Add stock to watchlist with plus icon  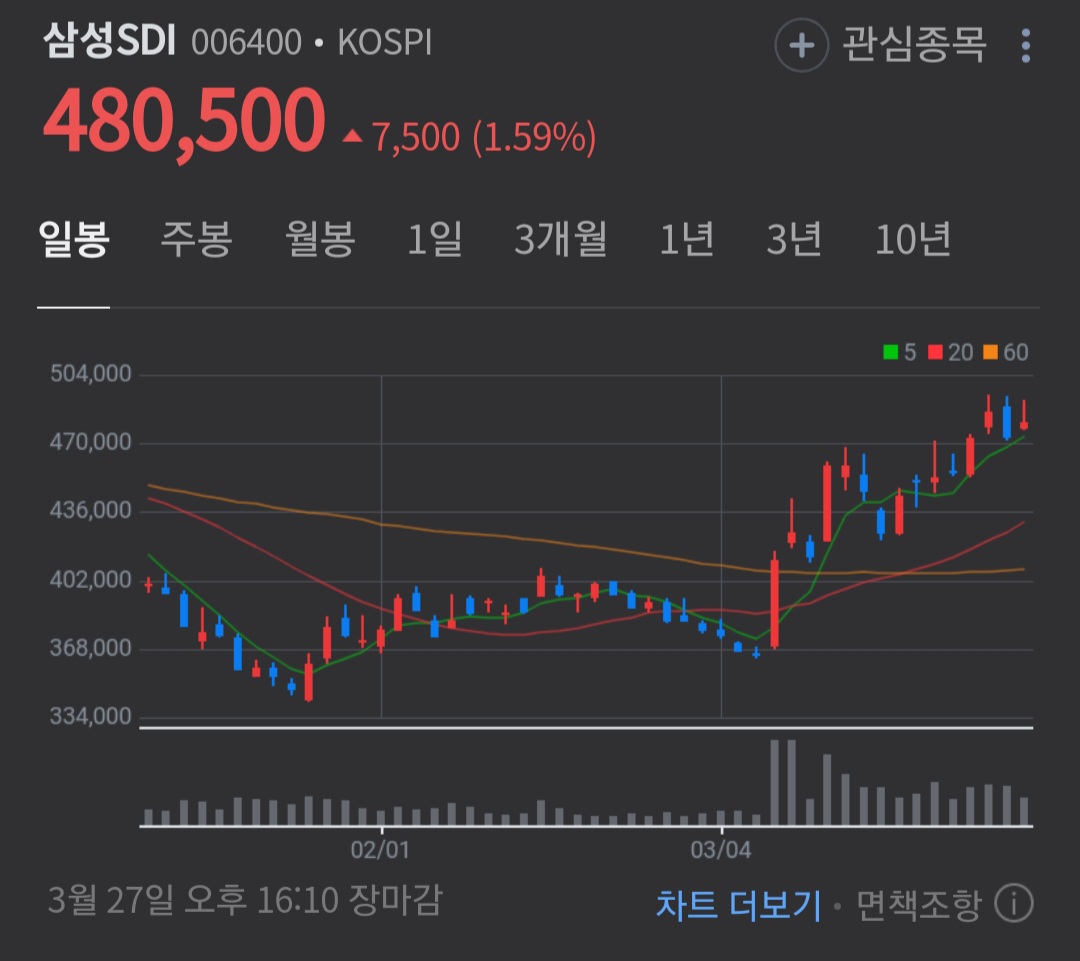[x=801, y=45]
